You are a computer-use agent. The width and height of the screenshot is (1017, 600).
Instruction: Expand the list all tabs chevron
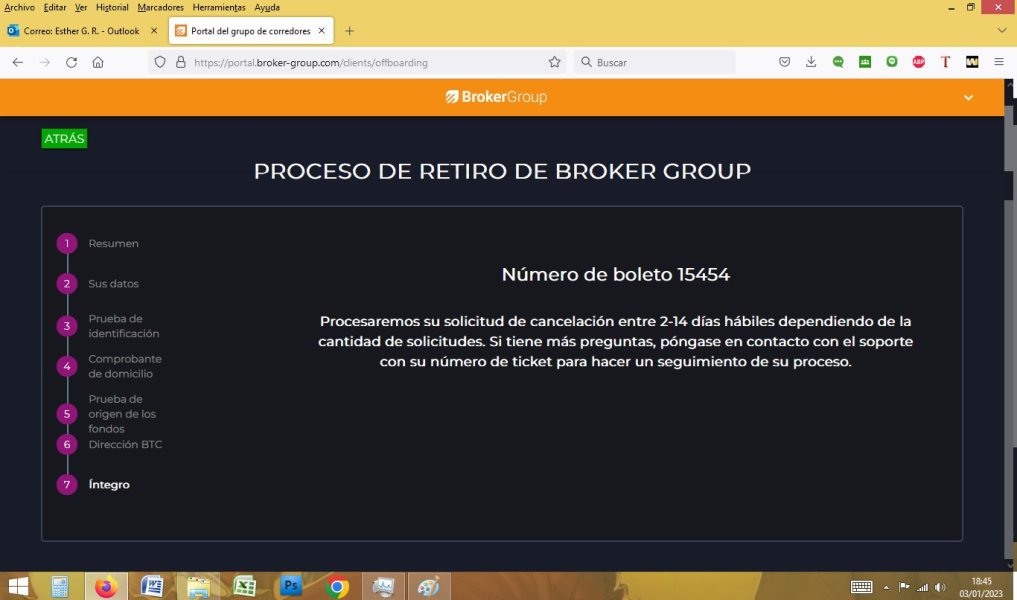point(1002,30)
